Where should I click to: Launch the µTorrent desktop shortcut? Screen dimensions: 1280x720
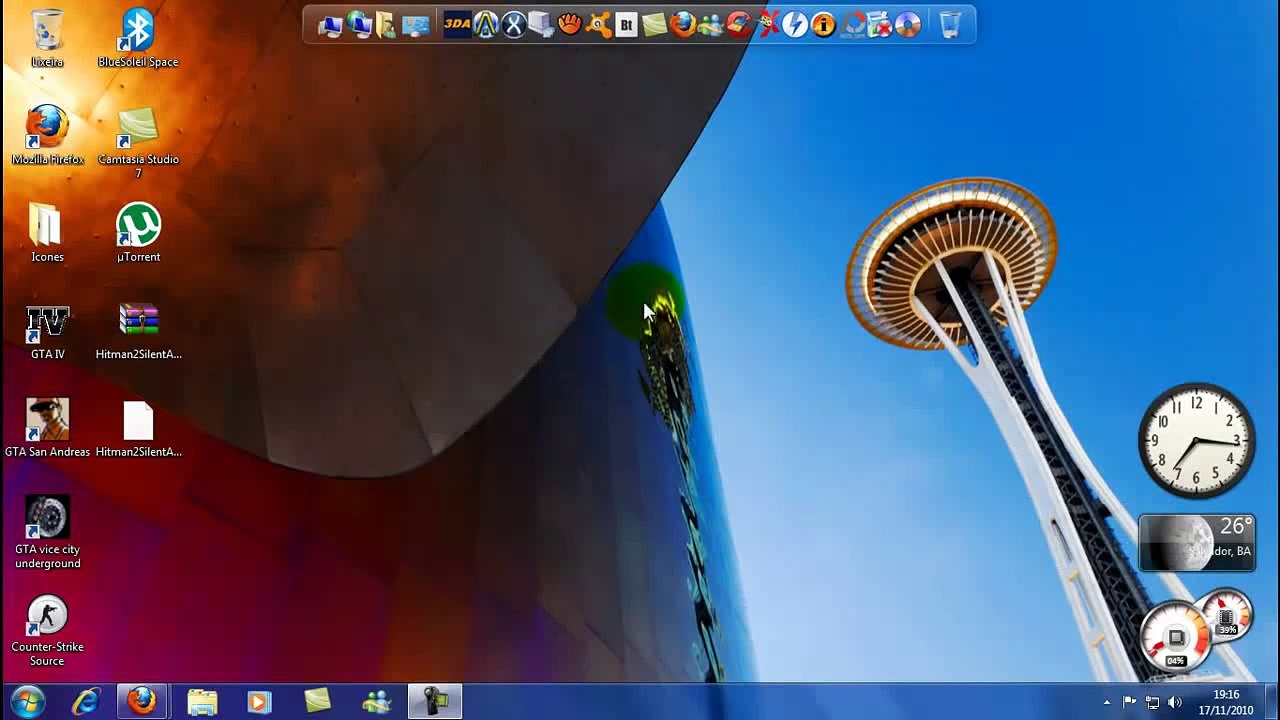click(x=138, y=232)
